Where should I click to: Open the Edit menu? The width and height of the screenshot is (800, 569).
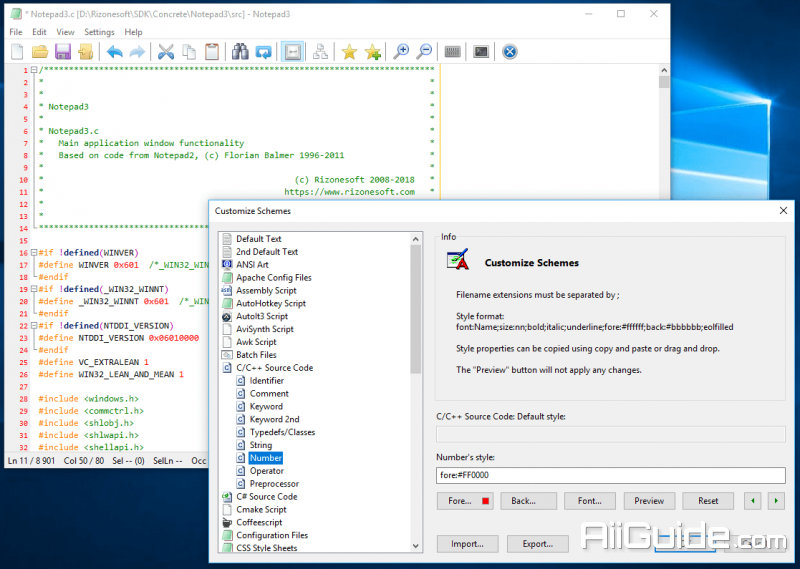[x=39, y=32]
